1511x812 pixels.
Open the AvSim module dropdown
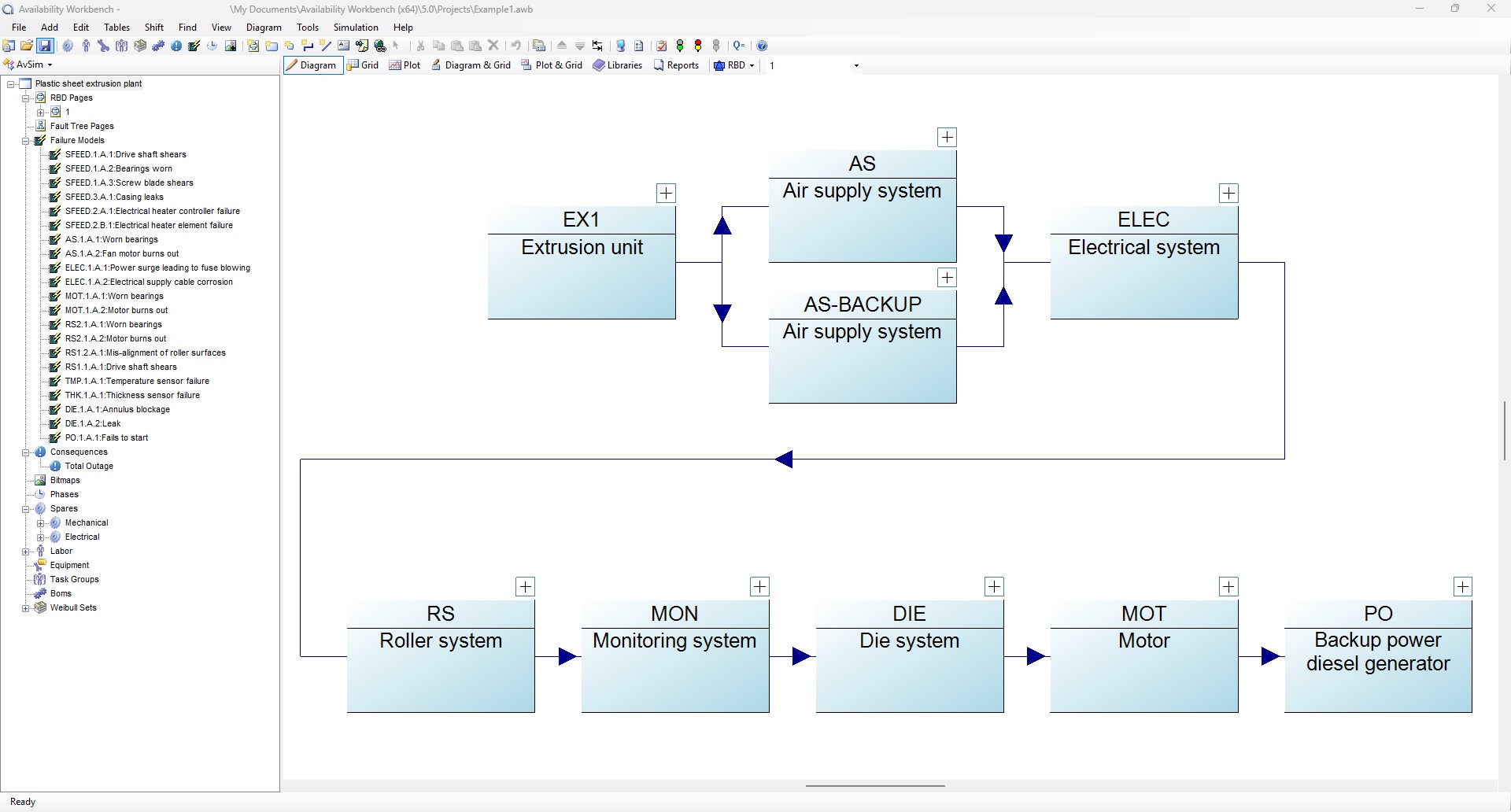pos(50,65)
